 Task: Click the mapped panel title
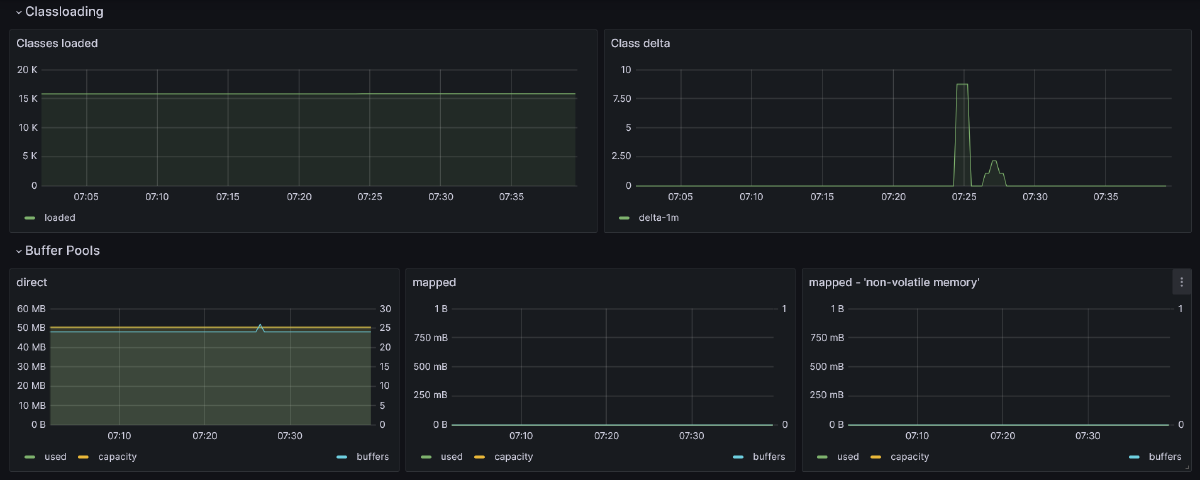434,283
